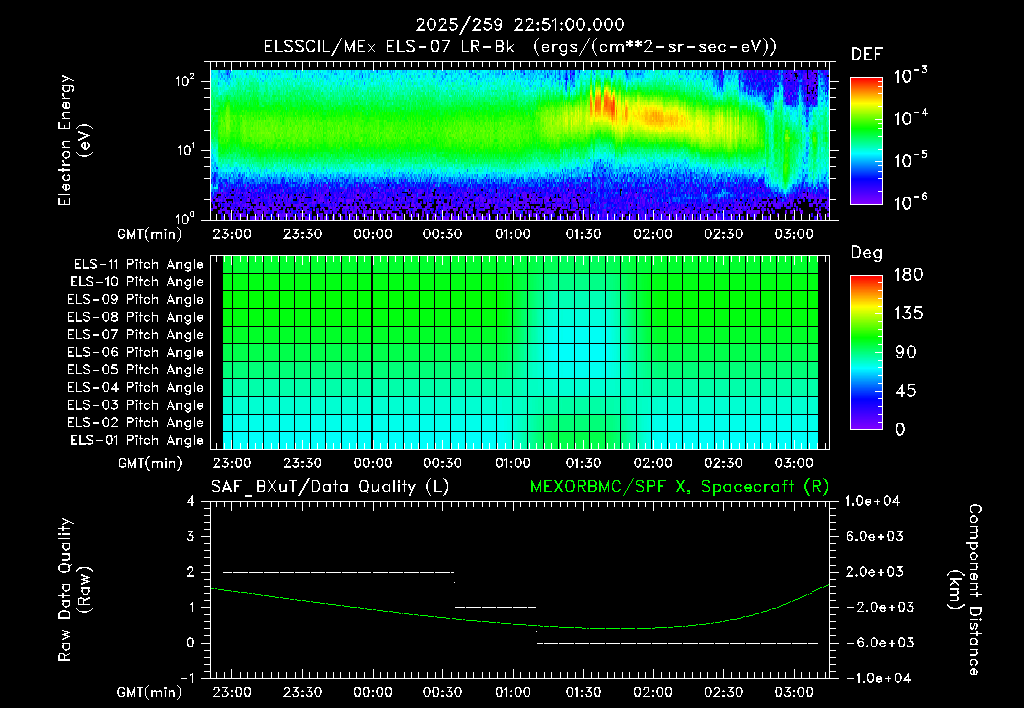Click the green MEXORBMC/SPF X, Spacecraft (R) legend
The width and height of the screenshot is (1024, 708).
coord(679,487)
